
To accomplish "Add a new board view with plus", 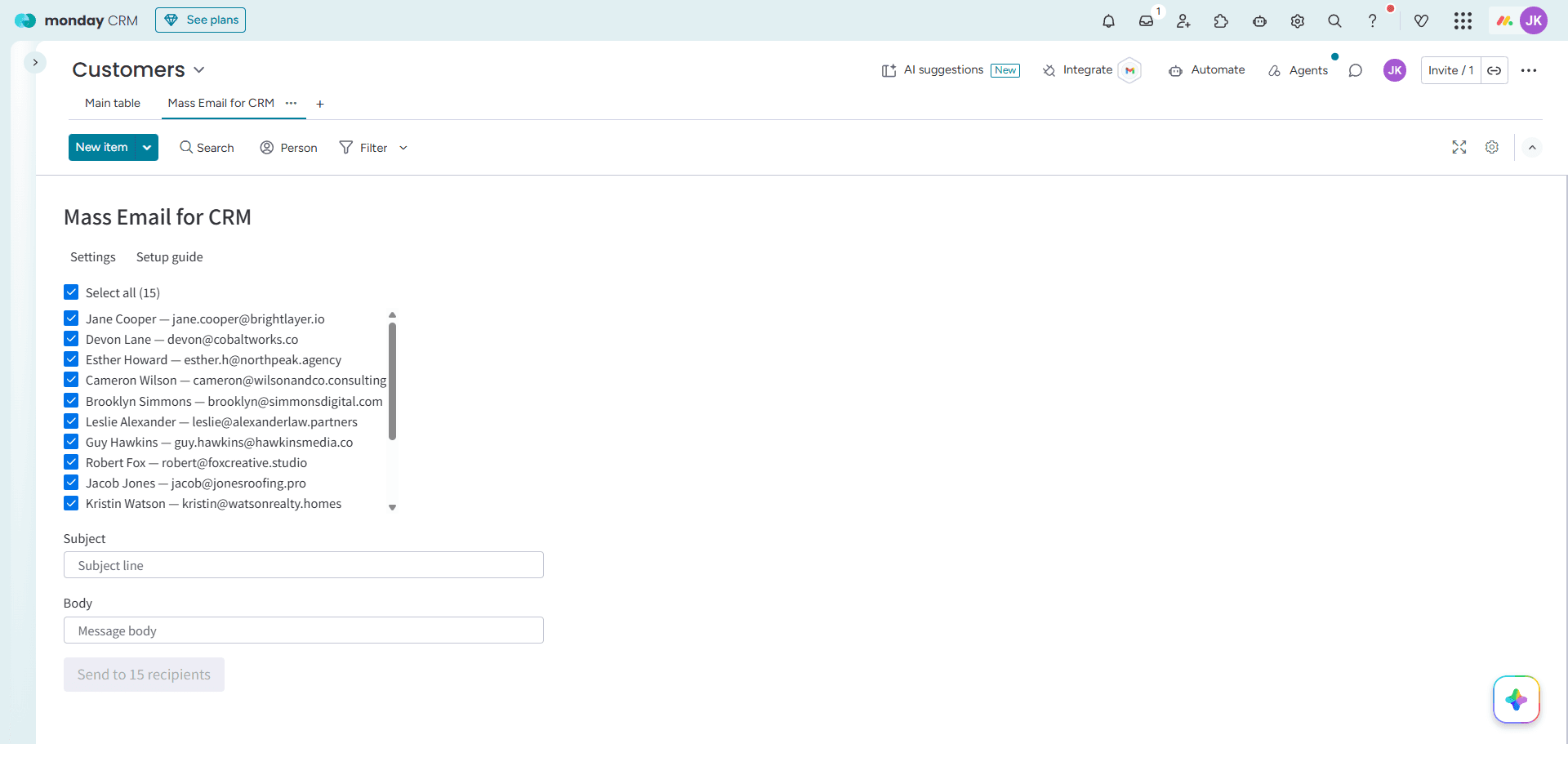I will pyautogui.click(x=320, y=104).
